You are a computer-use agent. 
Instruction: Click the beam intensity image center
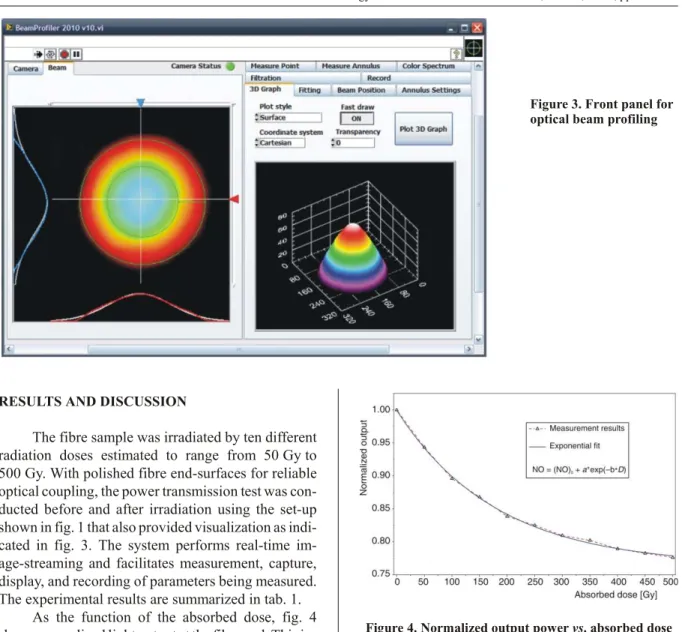pos(141,200)
